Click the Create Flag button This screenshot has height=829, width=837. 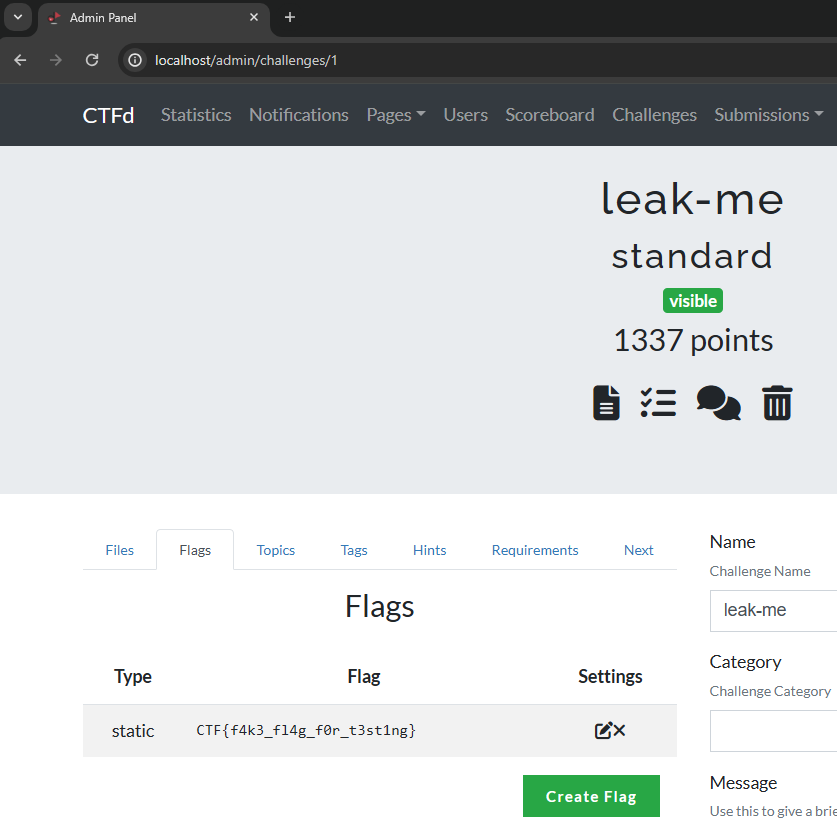click(591, 796)
